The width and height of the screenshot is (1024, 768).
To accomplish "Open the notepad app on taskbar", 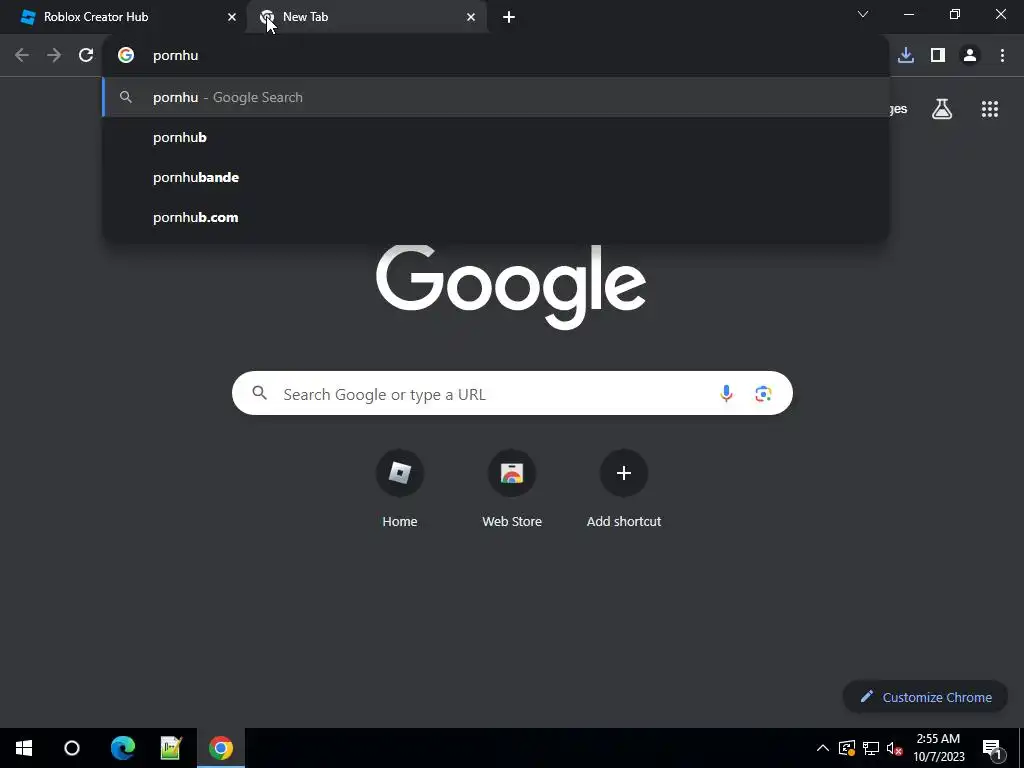I will [171, 748].
